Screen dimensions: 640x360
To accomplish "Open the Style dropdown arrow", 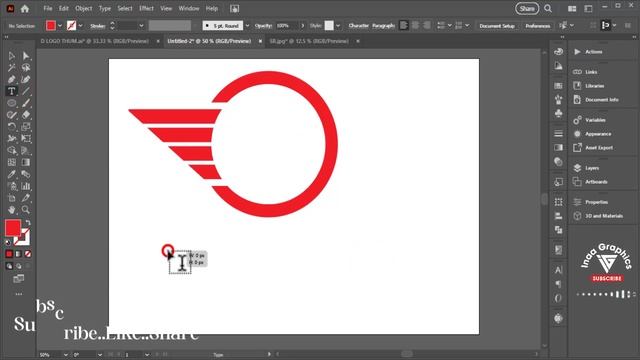I will (338, 26).
